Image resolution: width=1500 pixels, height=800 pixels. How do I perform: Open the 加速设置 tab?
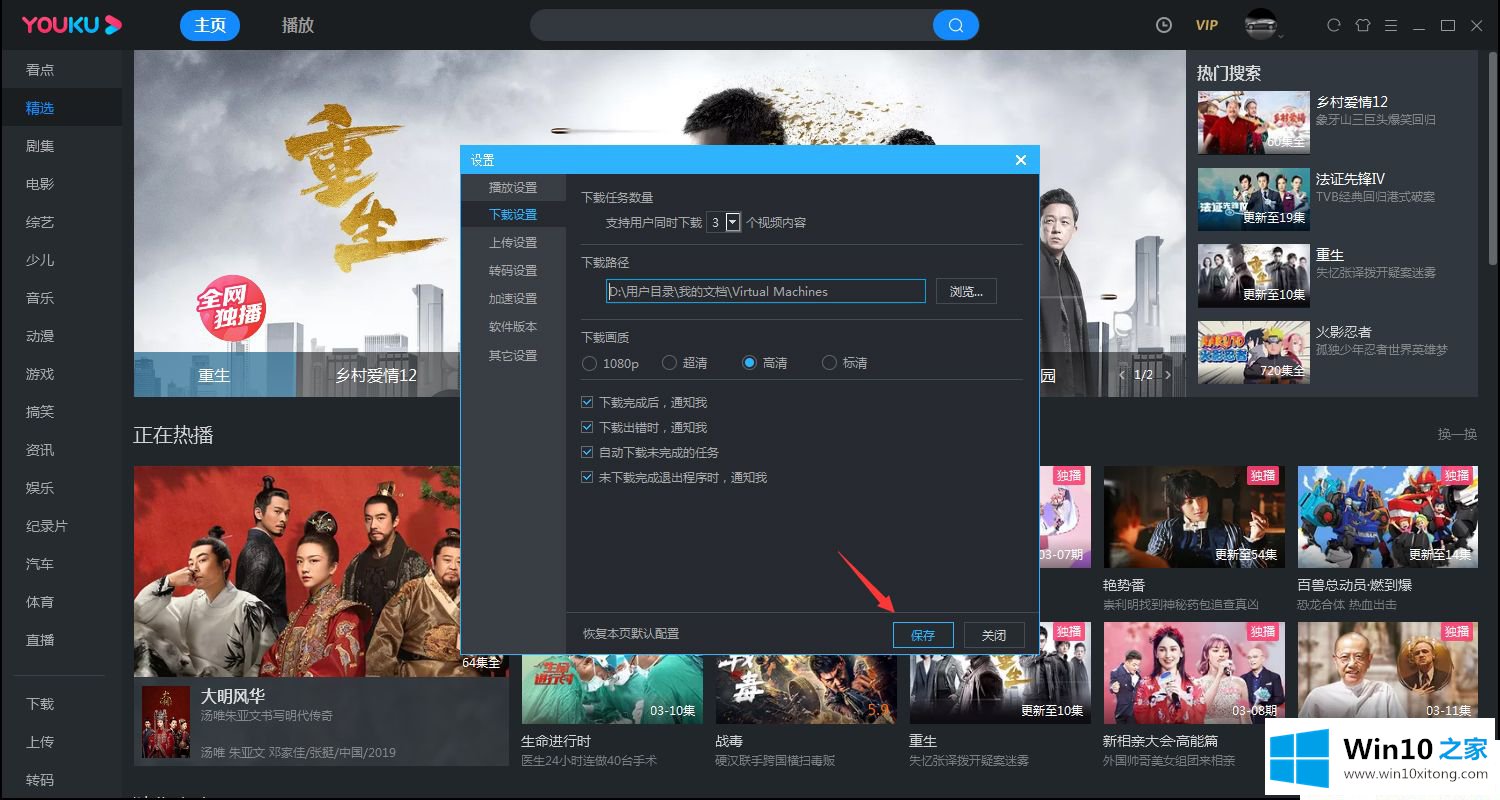coord(513,298)
